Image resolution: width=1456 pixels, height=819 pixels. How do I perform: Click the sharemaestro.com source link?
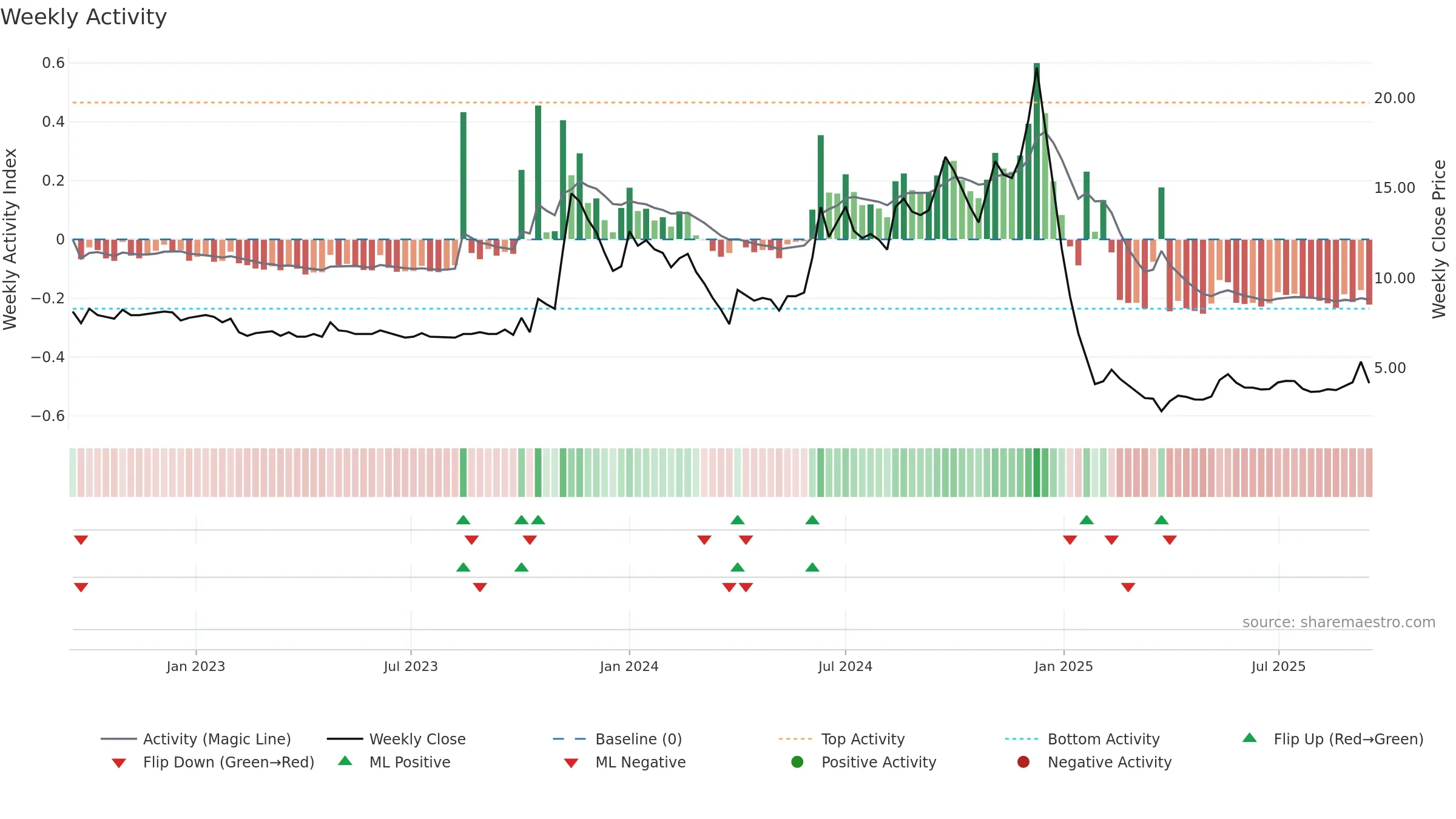tap(1338, 622)
